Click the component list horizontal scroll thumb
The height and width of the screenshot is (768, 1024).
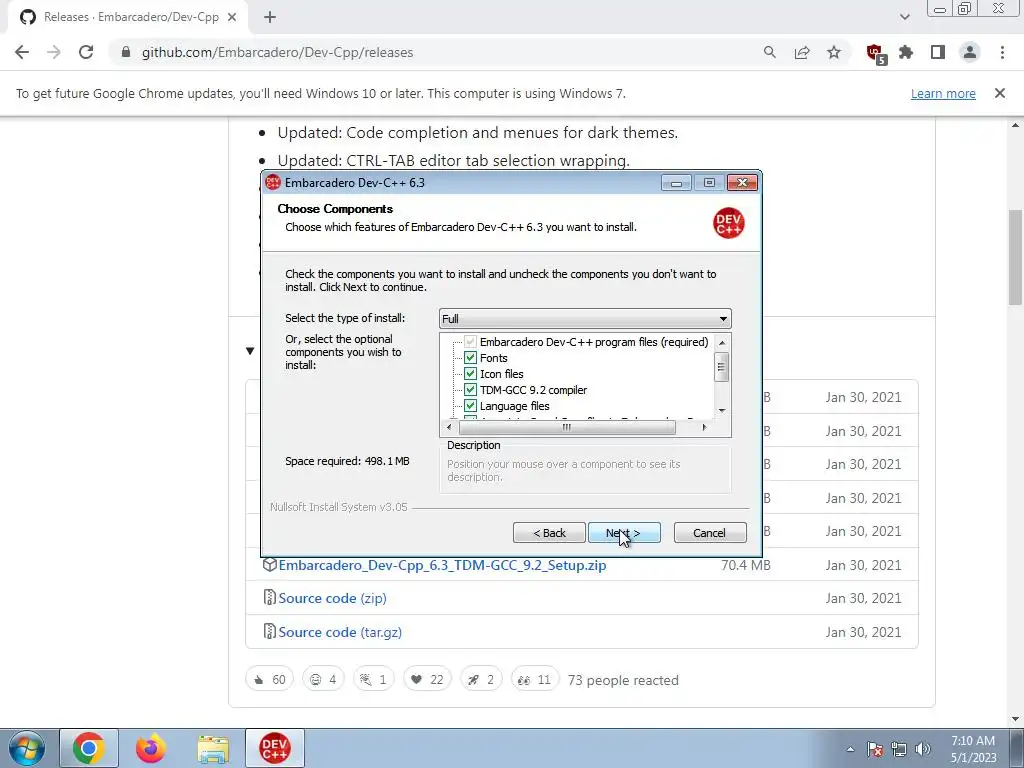pos(567,428)
